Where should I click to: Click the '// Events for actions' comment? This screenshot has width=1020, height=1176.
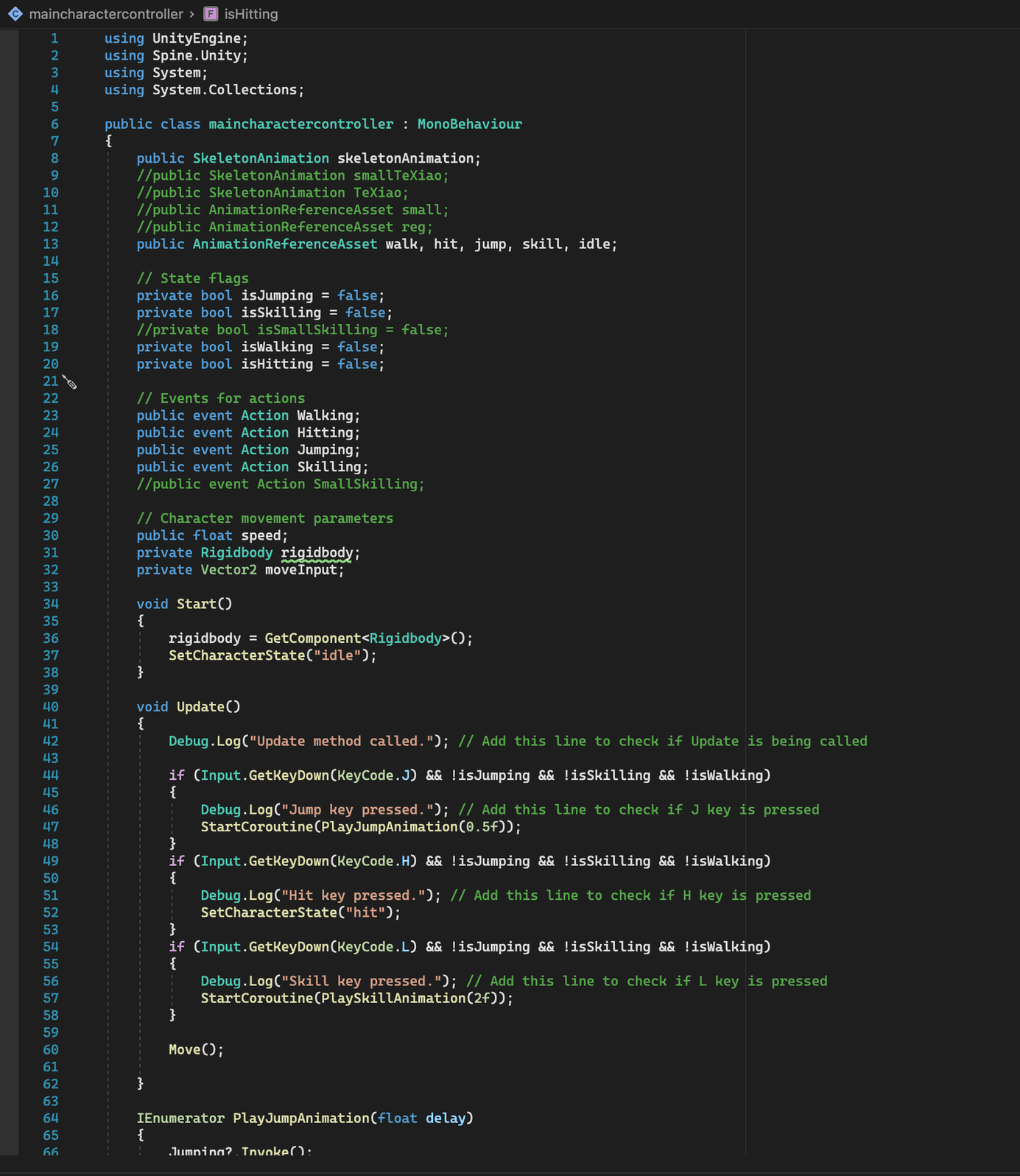coord(221,398)
